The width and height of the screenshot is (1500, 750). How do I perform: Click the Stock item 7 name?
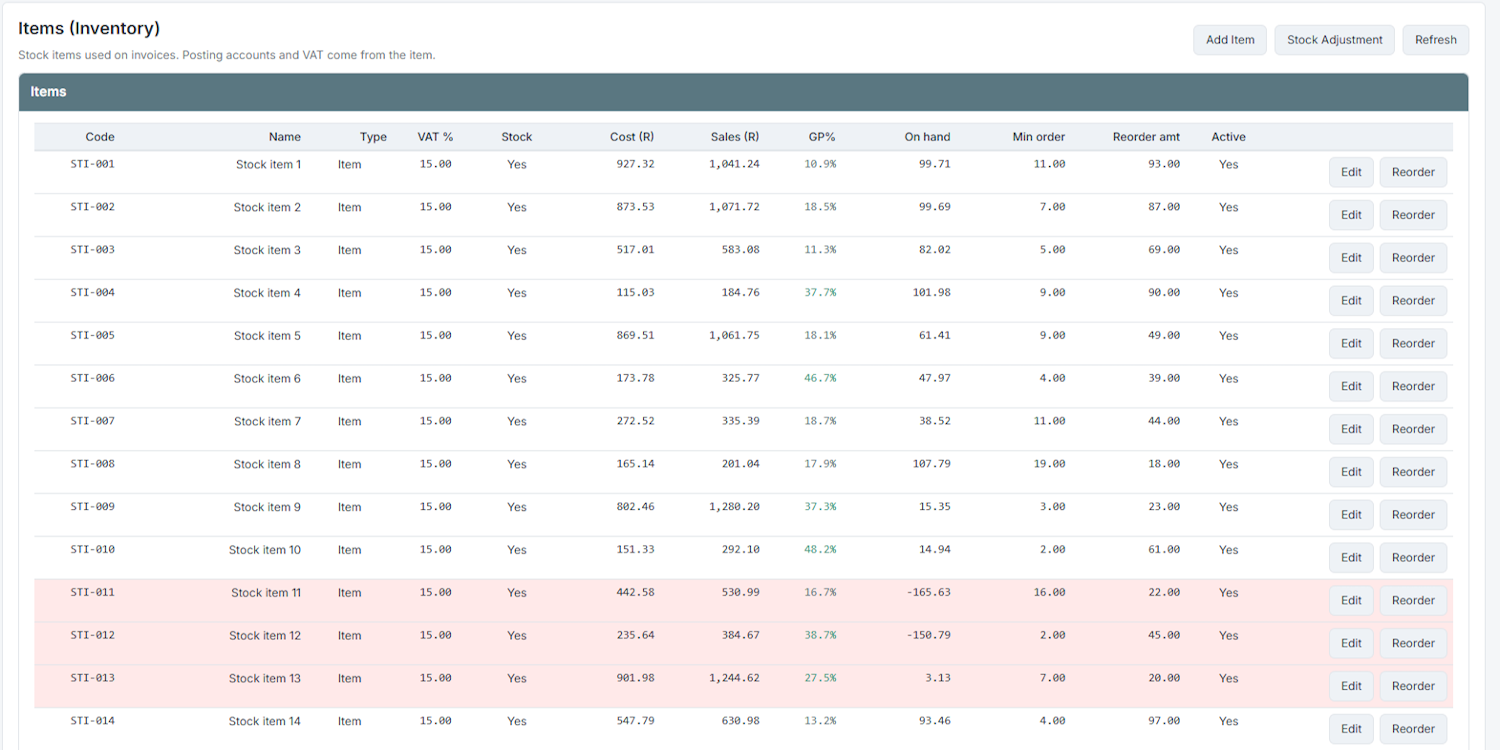point(267,422)
